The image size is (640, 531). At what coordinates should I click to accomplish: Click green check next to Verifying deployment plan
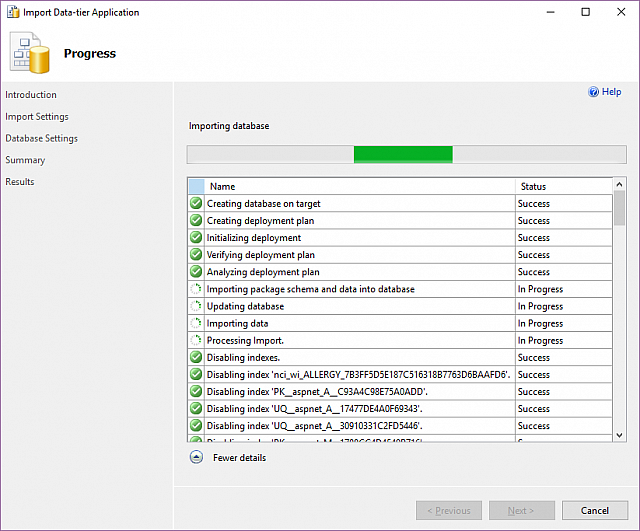click(x=196, y=255)
